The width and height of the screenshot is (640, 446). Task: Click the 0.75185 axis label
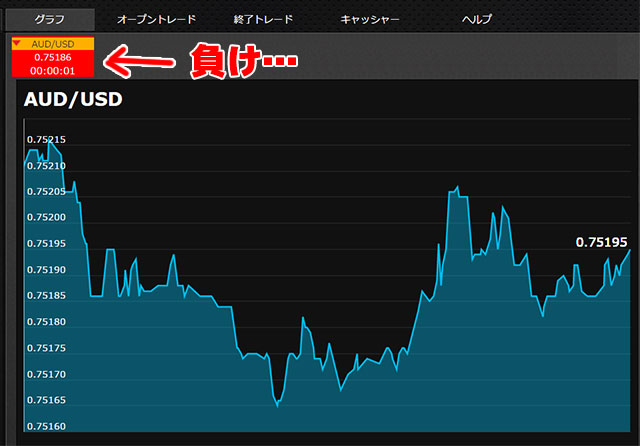[46, 295]
